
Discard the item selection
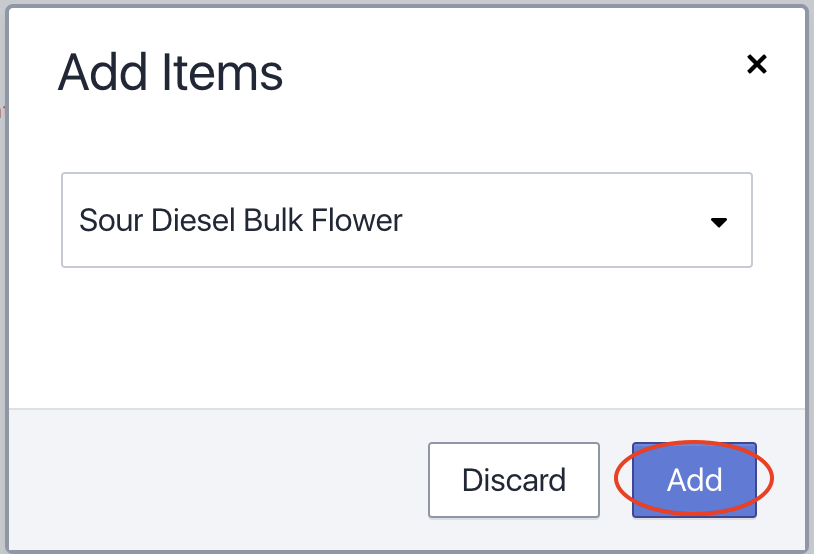point(514,480)
